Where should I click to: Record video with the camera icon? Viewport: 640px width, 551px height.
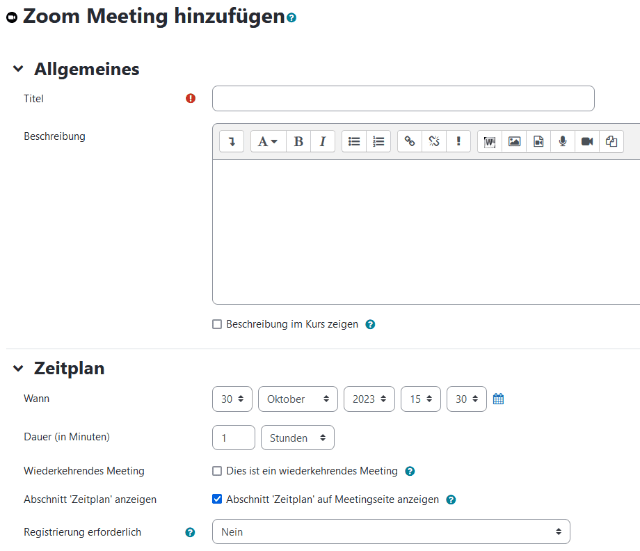tap(587, 142)
